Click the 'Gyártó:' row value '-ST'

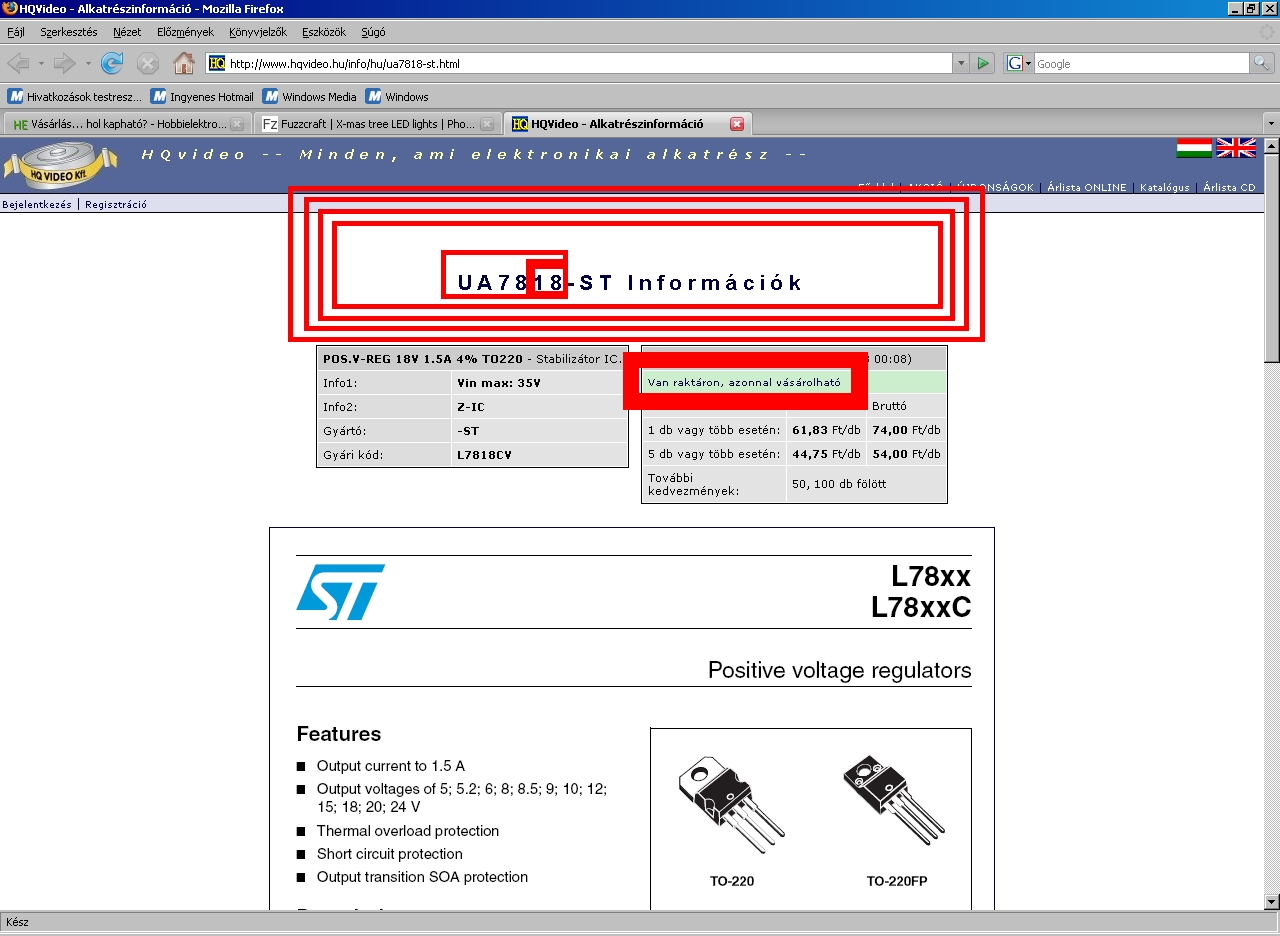point(468,431)
